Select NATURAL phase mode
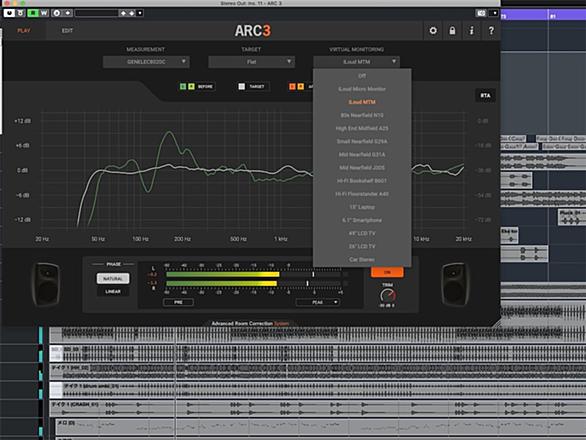Viewport: 586px width, 440px height. coord(113,279)
